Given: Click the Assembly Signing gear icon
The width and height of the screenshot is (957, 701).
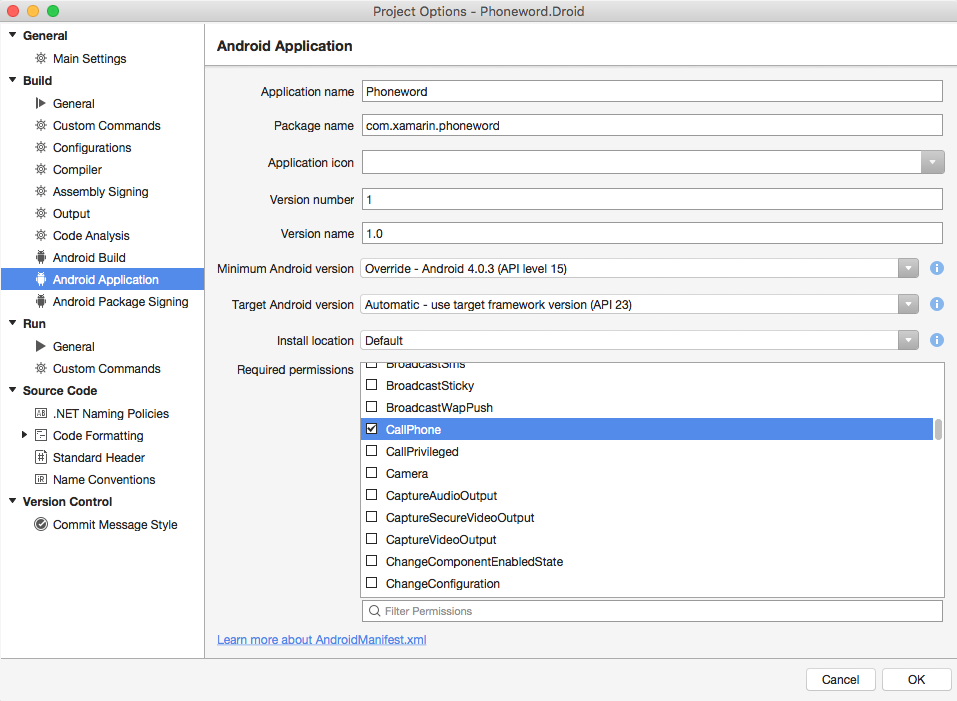Looking at the screenshot, I should (x=41, y=192).
